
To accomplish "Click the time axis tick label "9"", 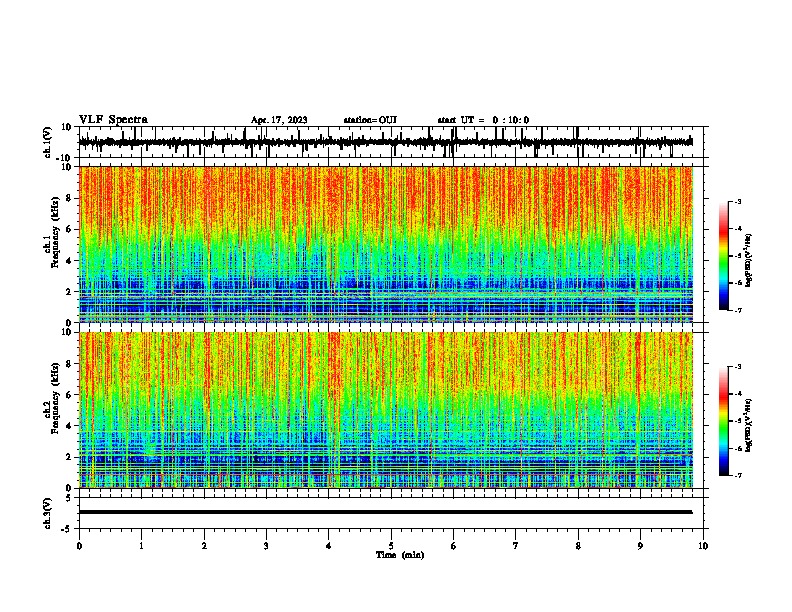I will click(x=640, y=546).
